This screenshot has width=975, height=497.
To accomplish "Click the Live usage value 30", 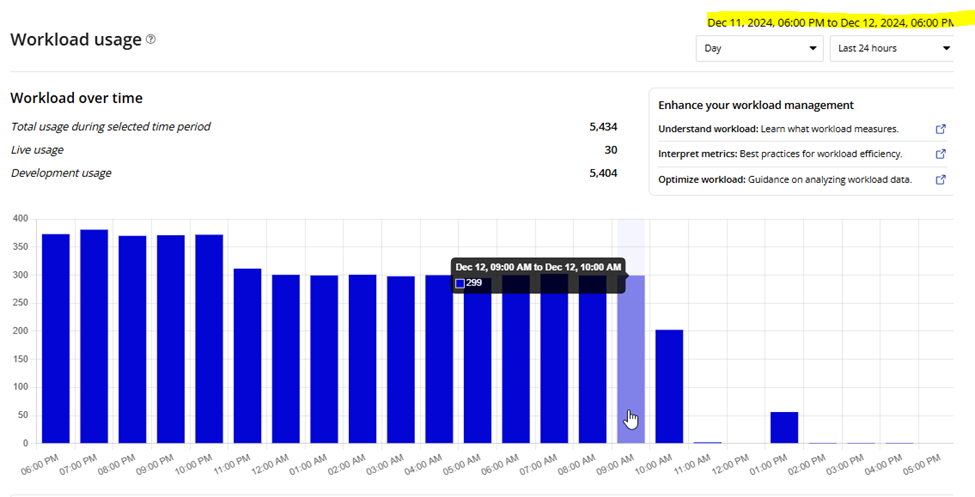I will [611, 150].
